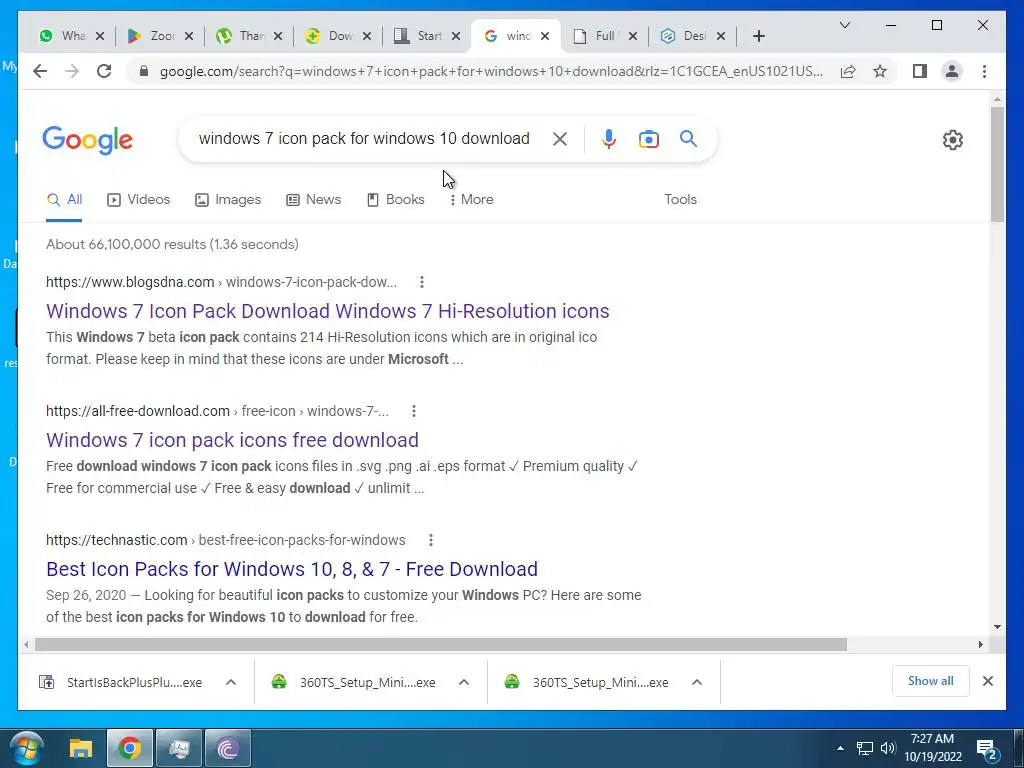Click the horizontal scrollbar thumb

pyautogui.click(x=441, y=645)
